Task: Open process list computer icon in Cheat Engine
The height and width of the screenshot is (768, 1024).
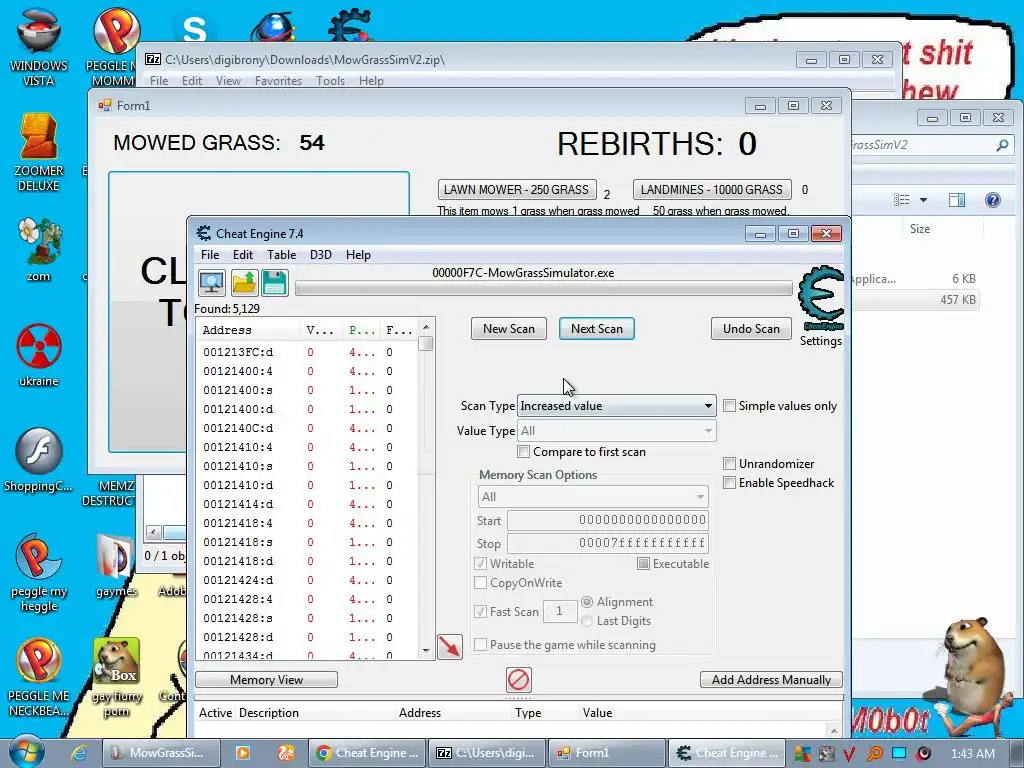Action: point(212,283)
